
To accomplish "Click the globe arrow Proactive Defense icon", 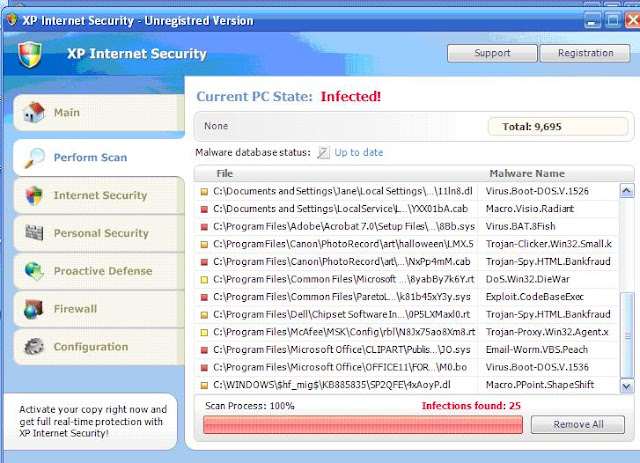I will pyautogui.click(x=34, y=271).
